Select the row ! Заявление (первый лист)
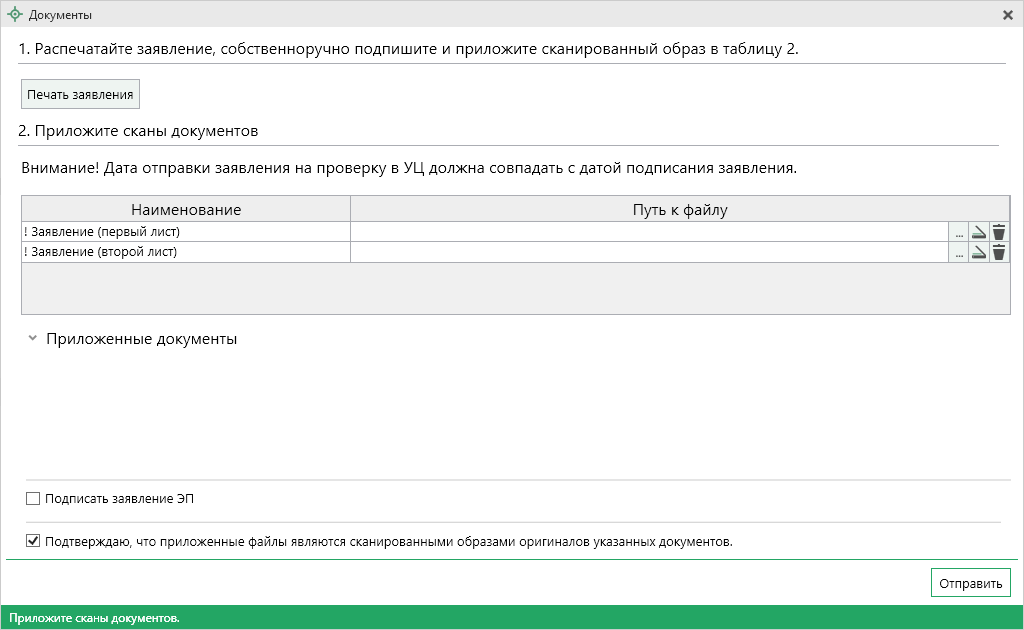This screenshot has width=1024, height=630. pyautogui.click(x=186, y=232)
